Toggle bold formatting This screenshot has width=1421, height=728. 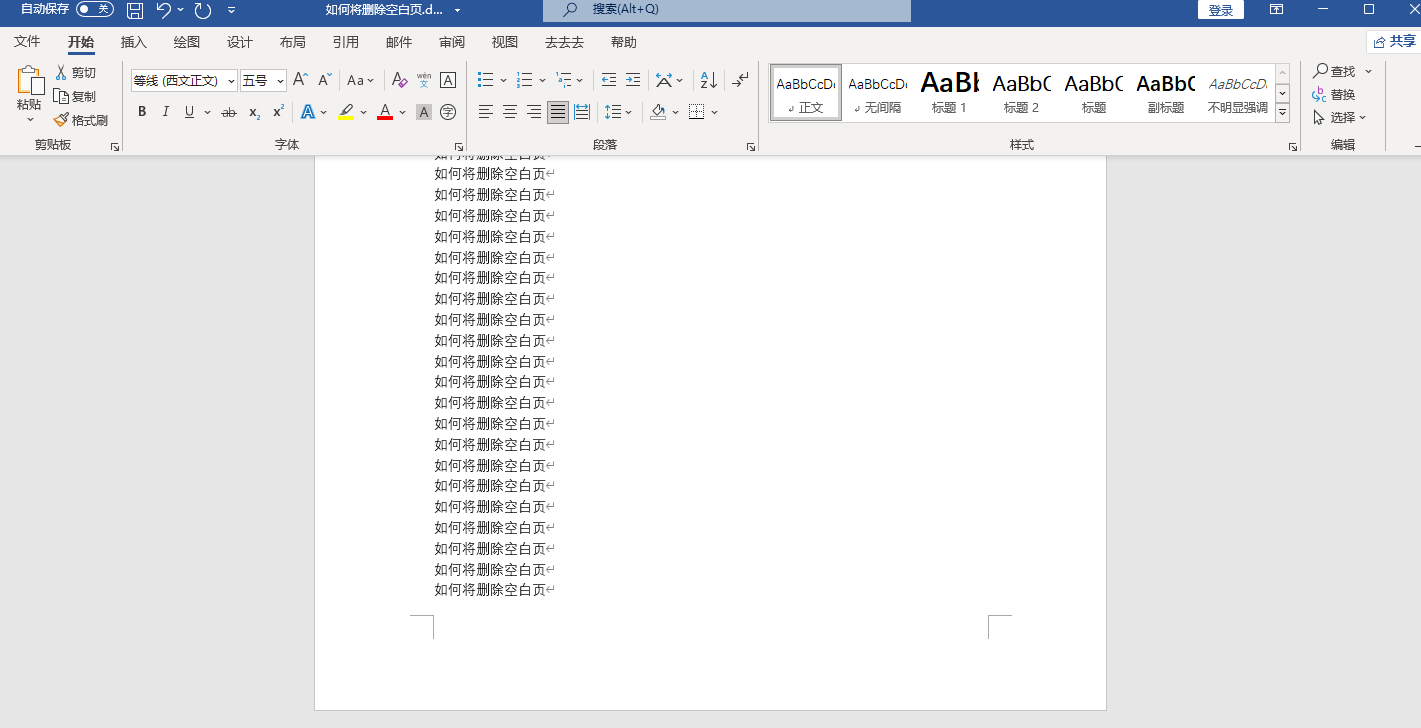142,112
